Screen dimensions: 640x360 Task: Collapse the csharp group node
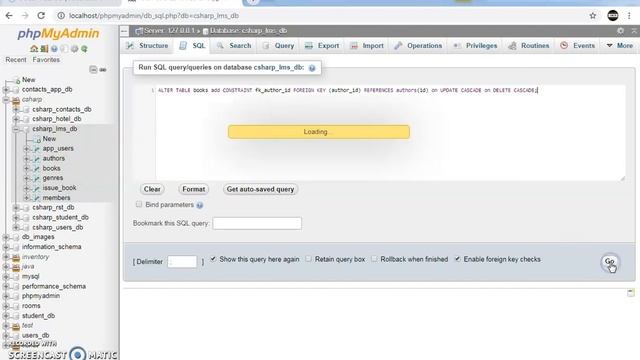tap(6, 99)
